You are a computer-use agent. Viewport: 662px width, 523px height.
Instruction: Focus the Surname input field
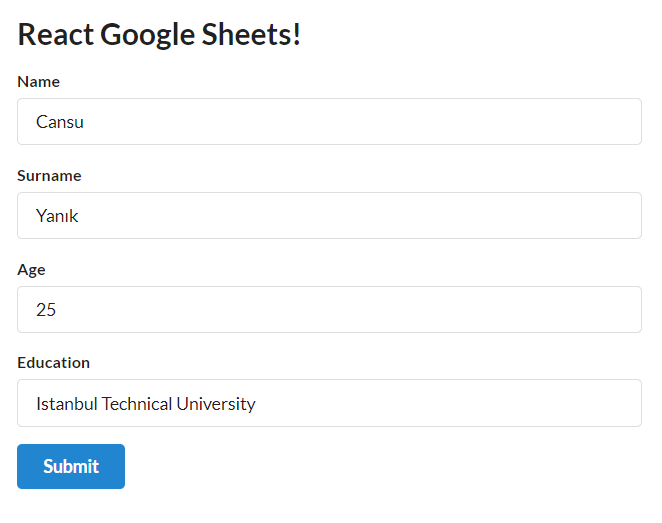(x=329, y=216)
